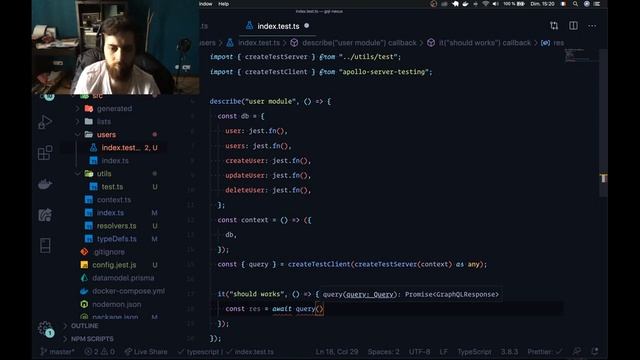Open index.ts under the users folder

point(115,161)
